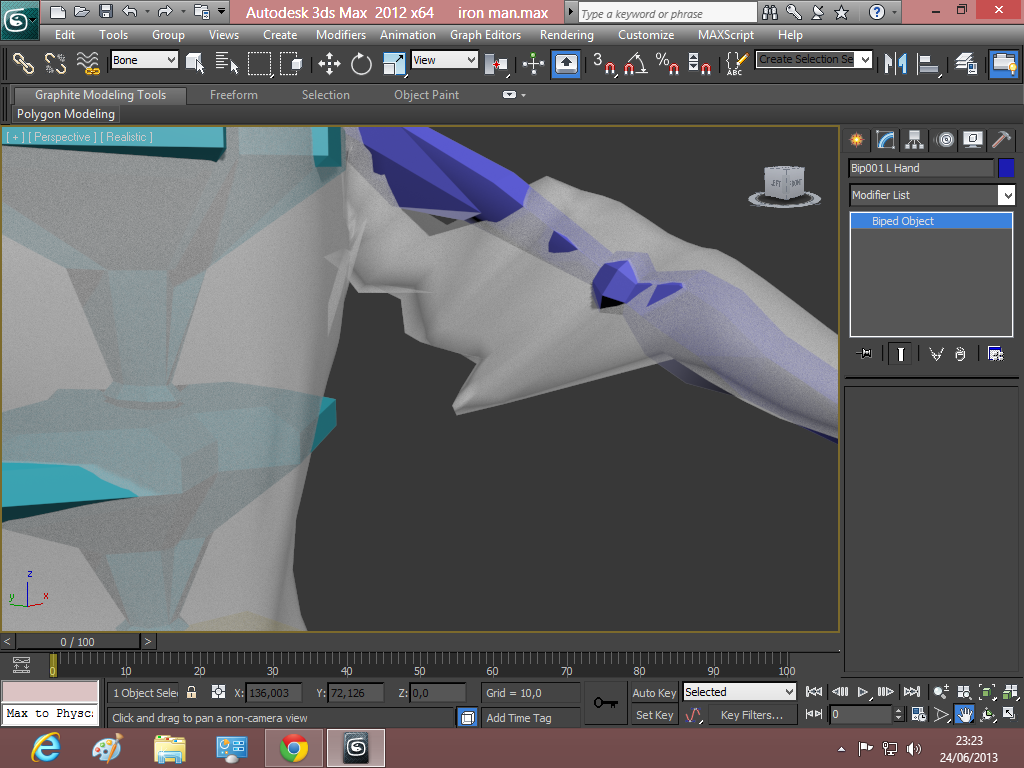Toggle Window/Crossing selection mode
This screenshot has height=768, width=1024.
291,63
